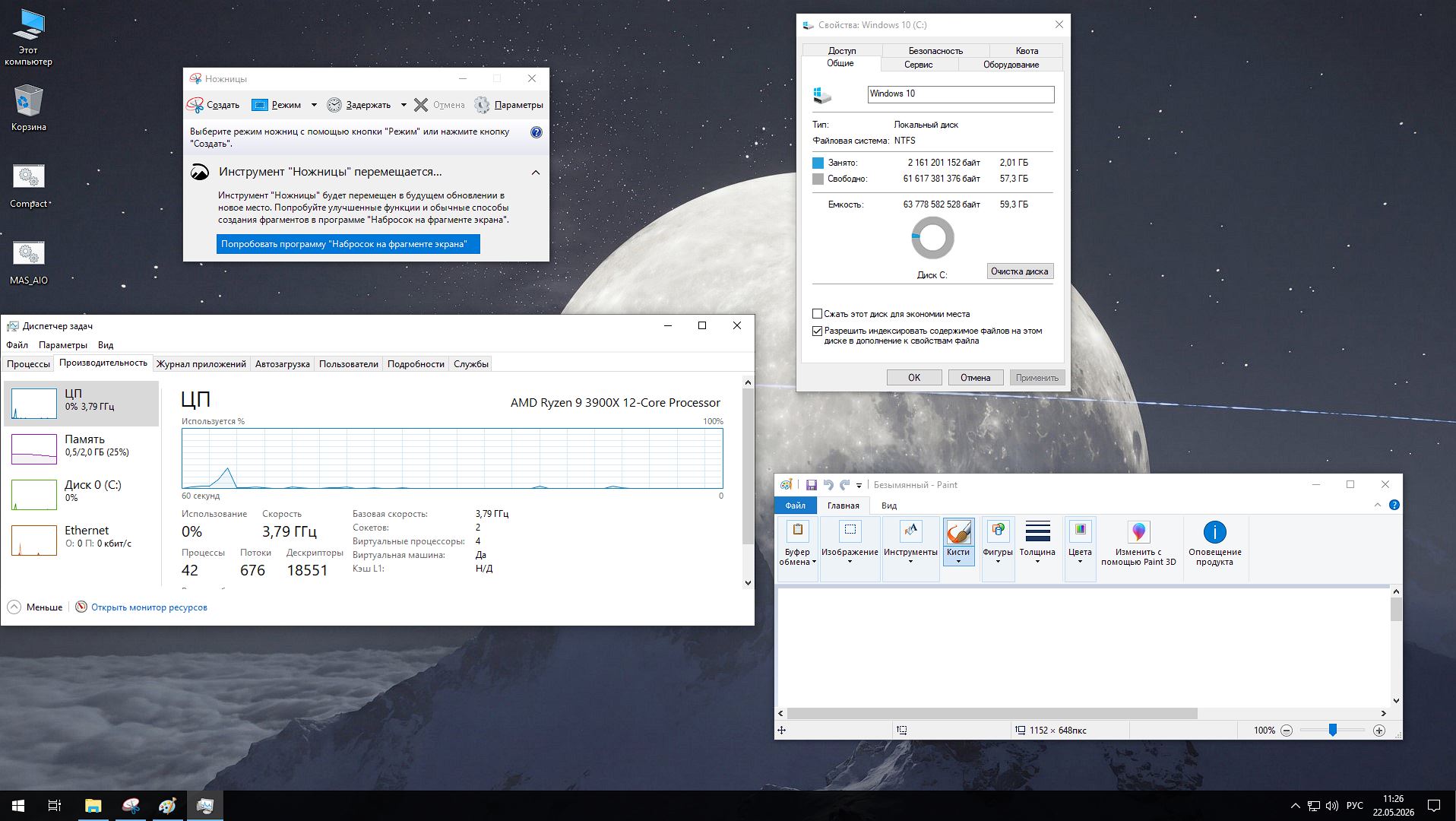This screenshot has width=1456, height=821.
Task: Click the Журнал приложений tab
Action: pyautogui.click(x=201, y=364)
